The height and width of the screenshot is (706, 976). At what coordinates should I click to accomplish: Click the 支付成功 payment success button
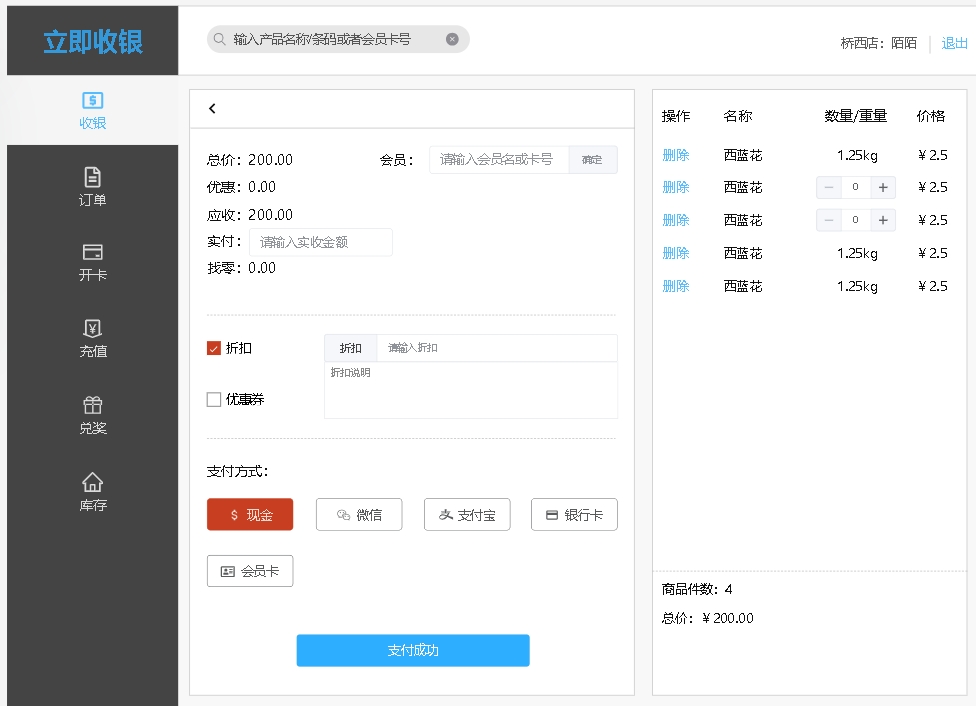(413, 650)
